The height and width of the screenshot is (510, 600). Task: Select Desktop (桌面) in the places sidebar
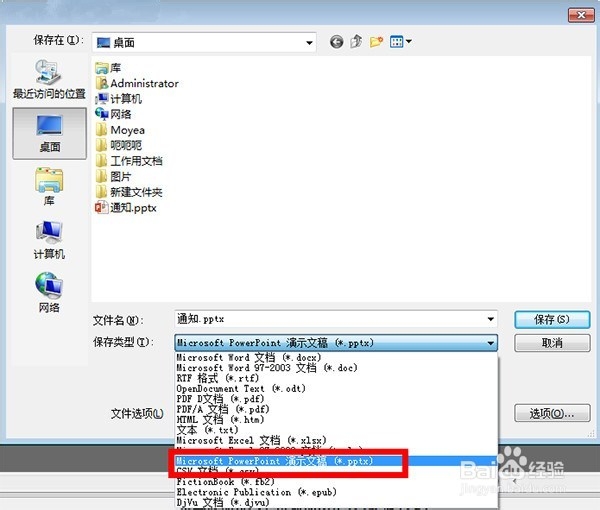coord(49,133)
